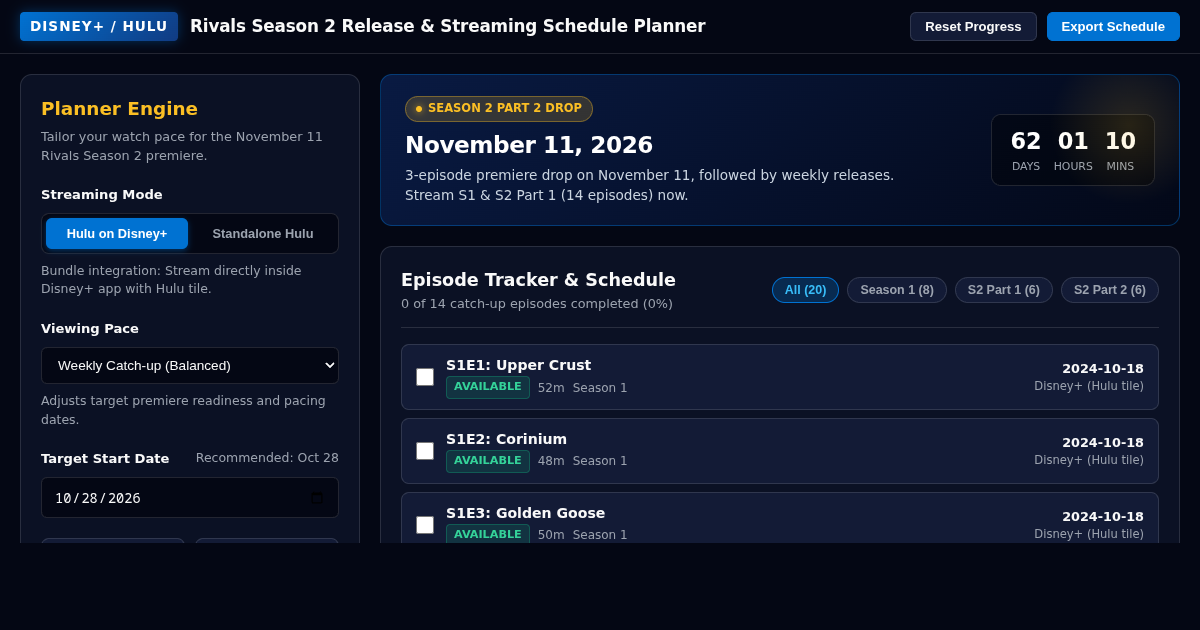
Task: Click "0 of 14 catch-up episodes completed" text
Action: pyautogui.click(x=537, y=304)
